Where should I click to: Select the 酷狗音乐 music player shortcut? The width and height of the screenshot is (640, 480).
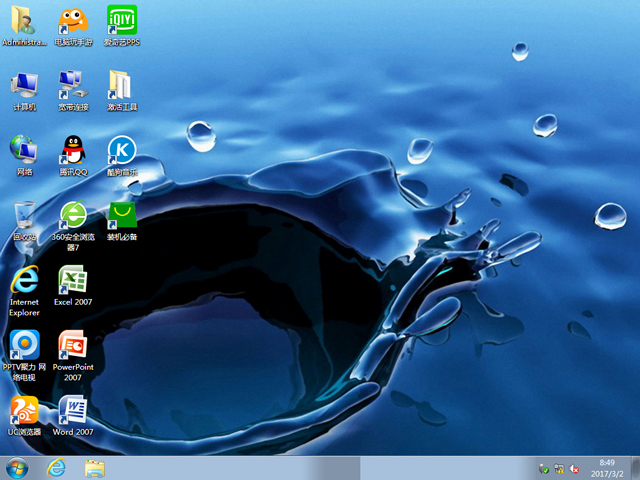(121, 151)
